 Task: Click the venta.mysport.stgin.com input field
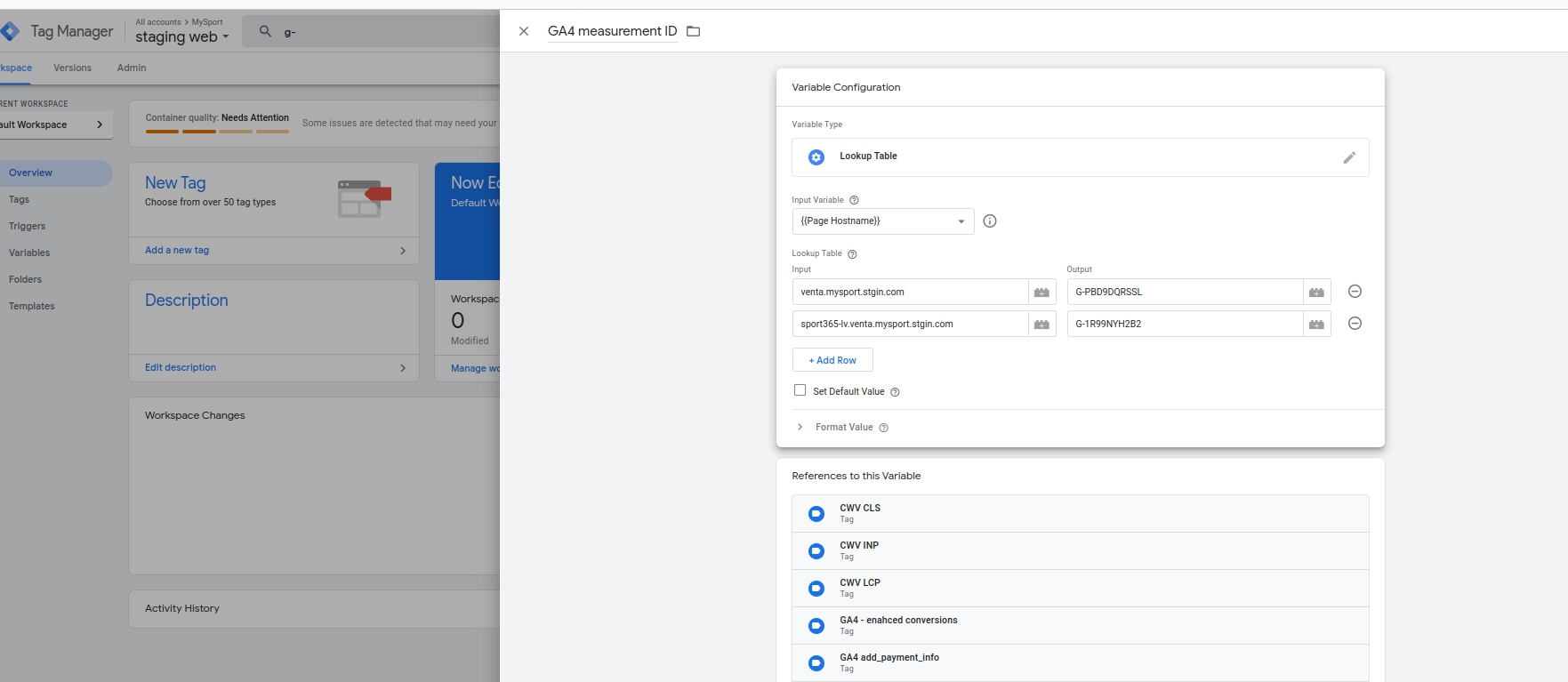[910, 293]
